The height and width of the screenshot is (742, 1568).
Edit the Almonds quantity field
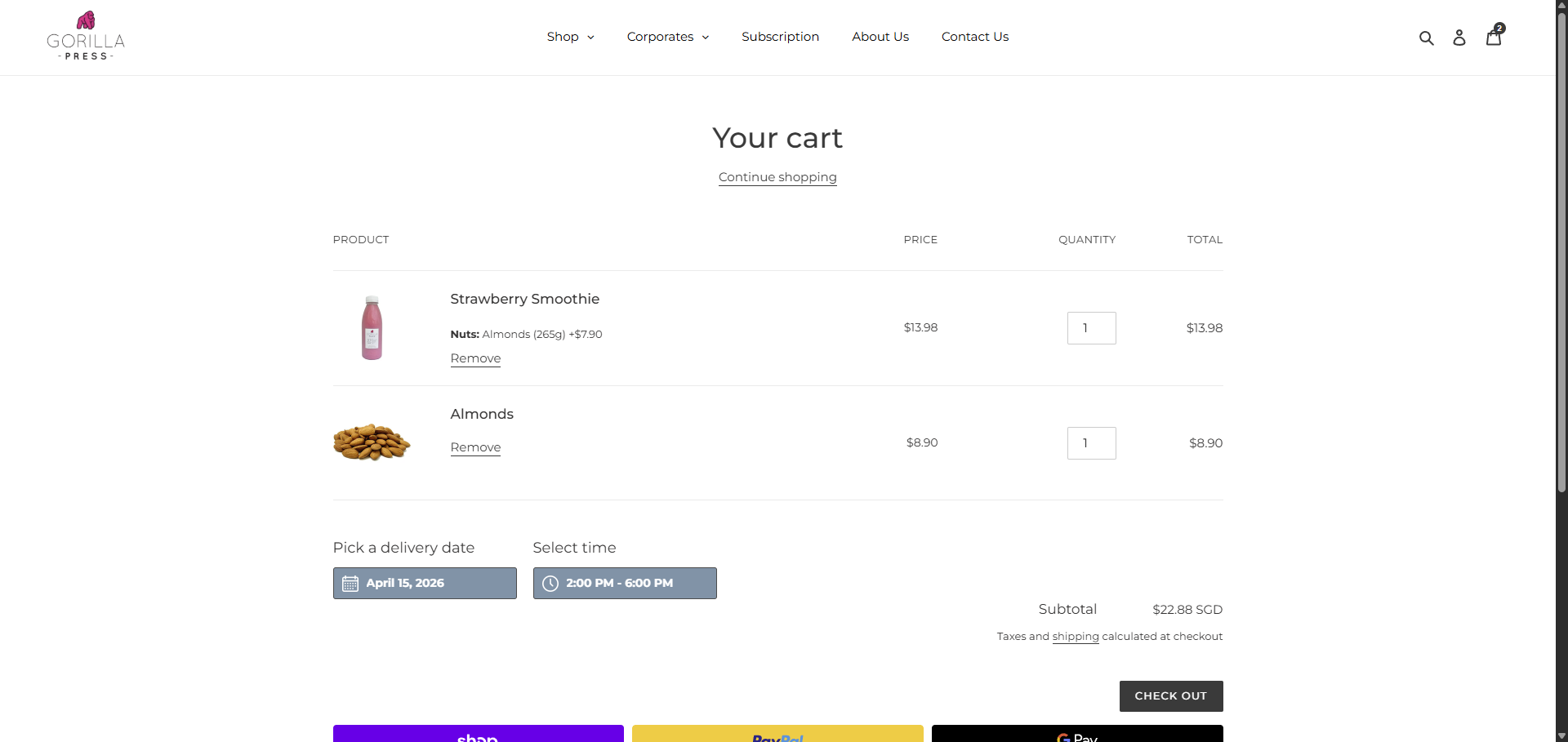(1091, 443)
